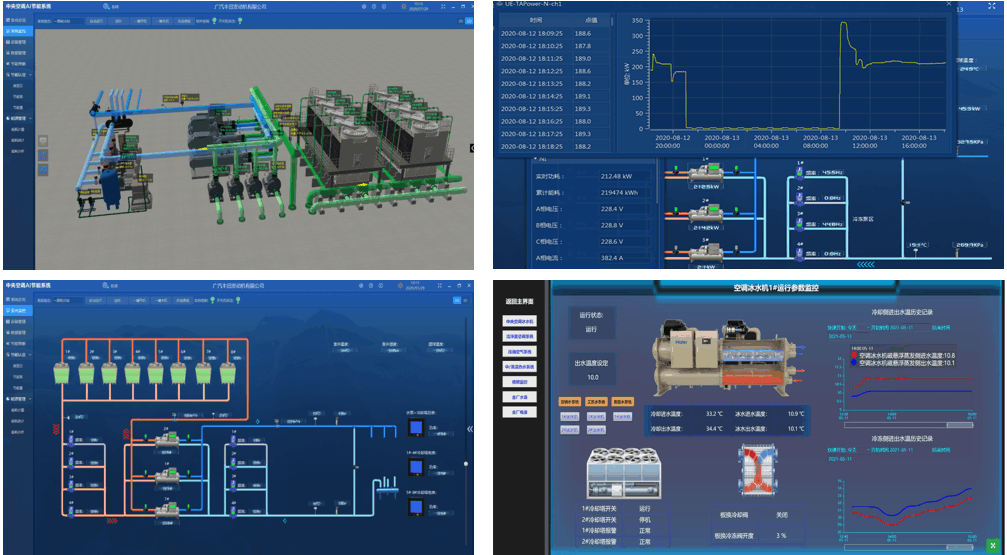
Task: Click the first orange button below the 出水温度设定 box
Action: [570, 400]
